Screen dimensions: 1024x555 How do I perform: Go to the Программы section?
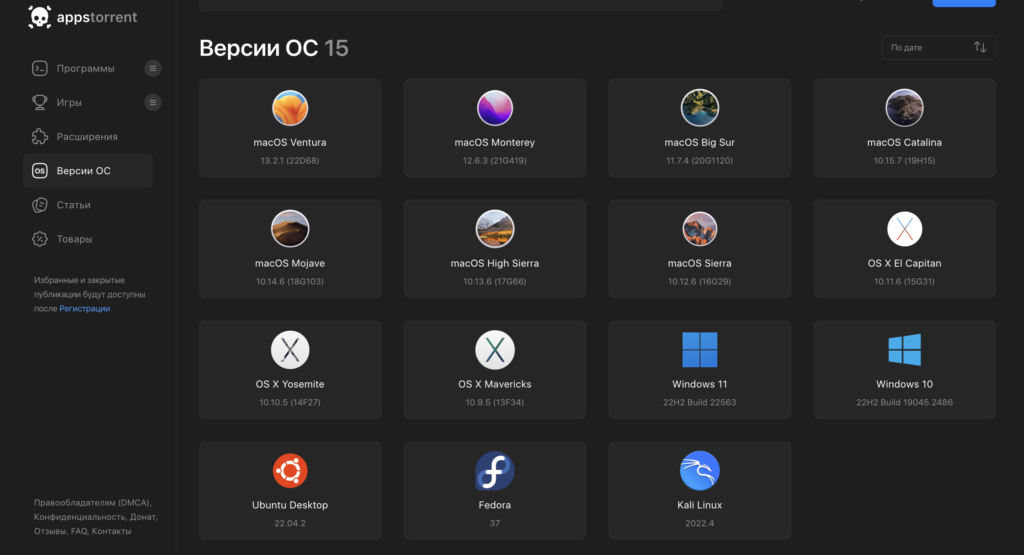pos(86,69)
